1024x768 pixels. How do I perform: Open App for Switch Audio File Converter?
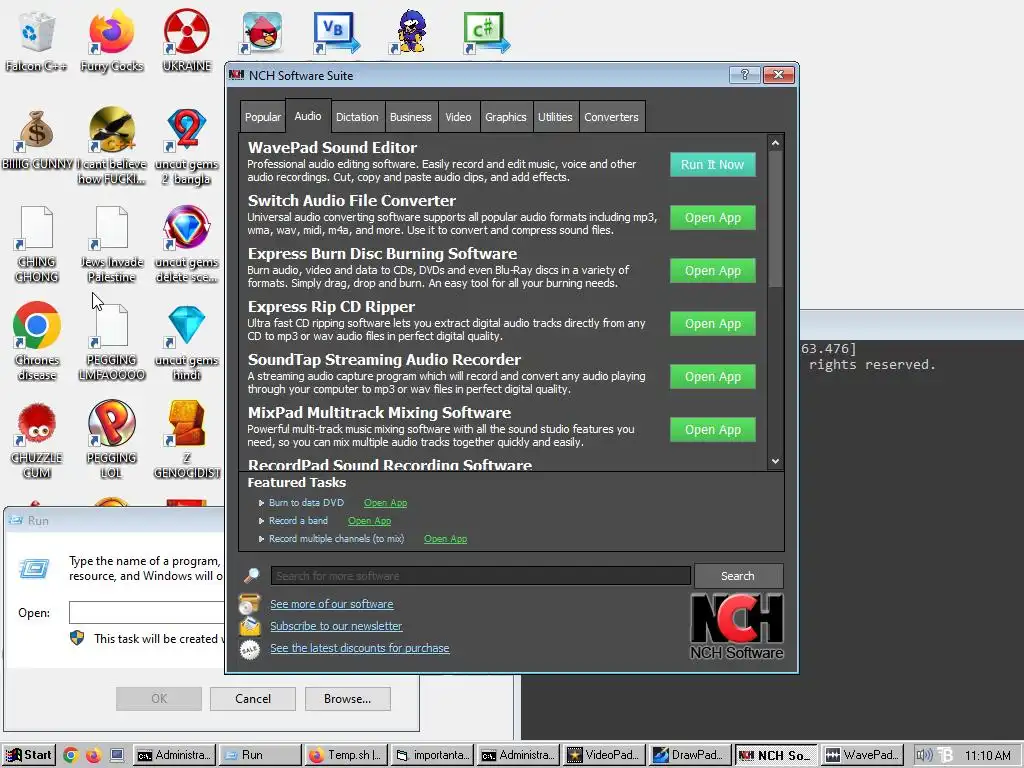tap(712, 217)
